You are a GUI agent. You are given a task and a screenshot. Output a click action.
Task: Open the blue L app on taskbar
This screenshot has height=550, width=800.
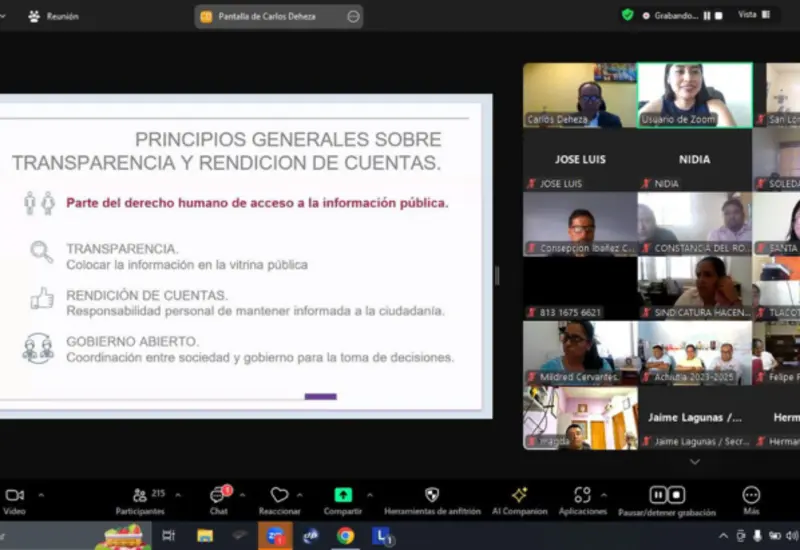[381, 536]
